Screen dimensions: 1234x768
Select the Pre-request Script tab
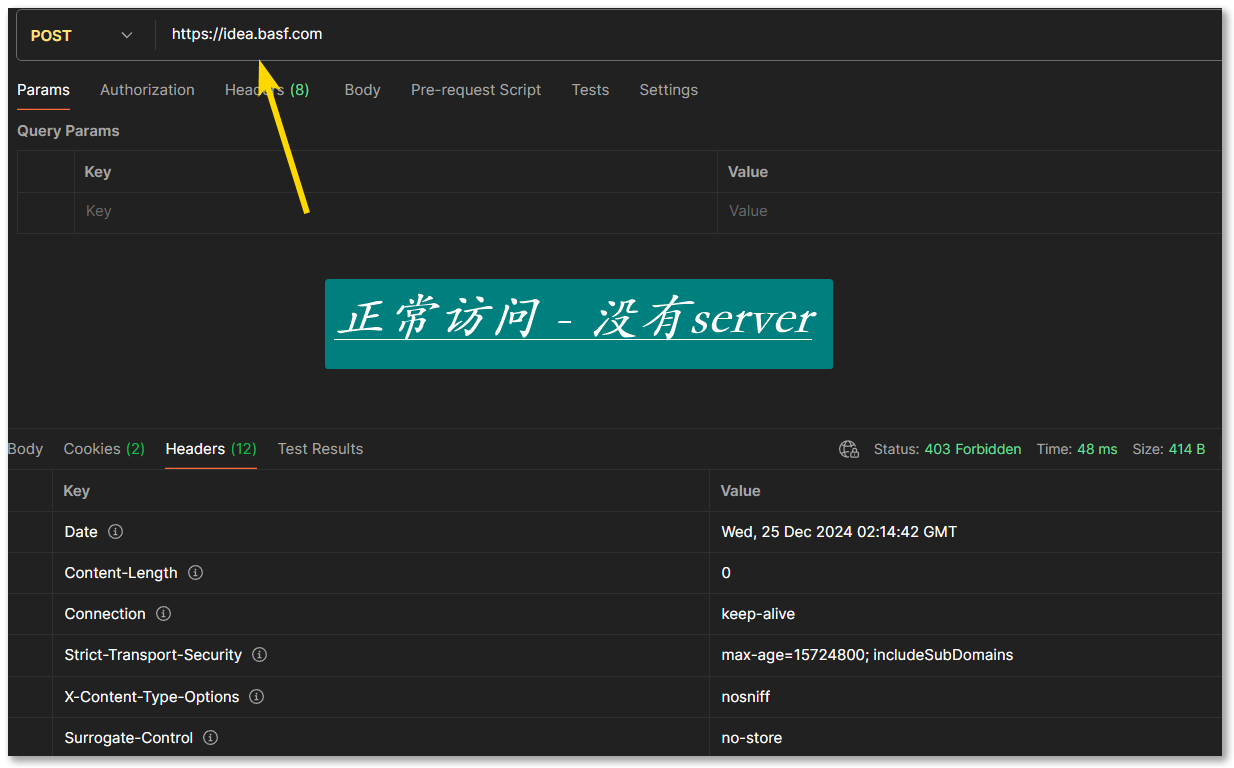[x=475, y=90]
